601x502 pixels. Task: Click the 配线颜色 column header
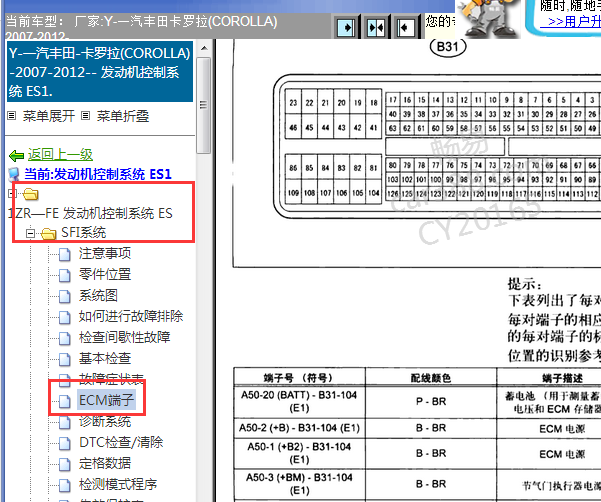tap(431, 378)
